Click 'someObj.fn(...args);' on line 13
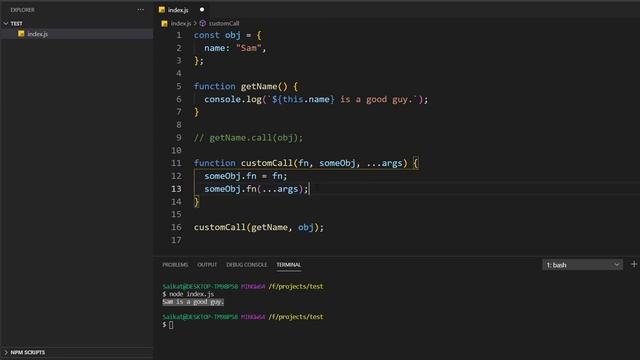640x360 pixels. coord(256,189)
